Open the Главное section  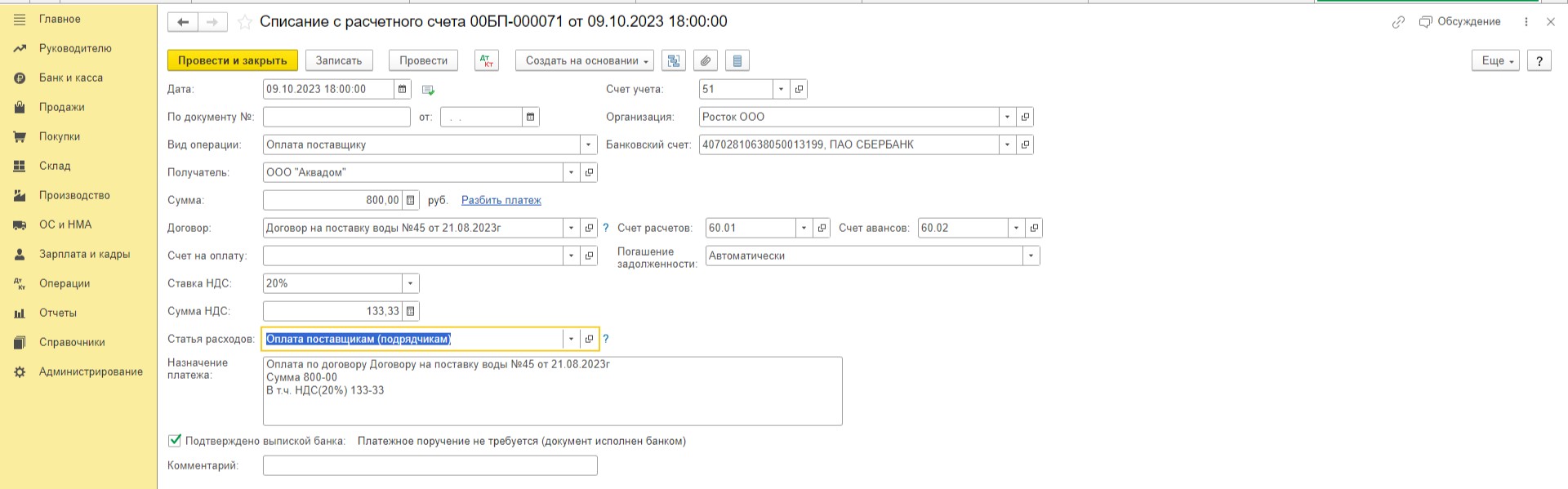60,19
